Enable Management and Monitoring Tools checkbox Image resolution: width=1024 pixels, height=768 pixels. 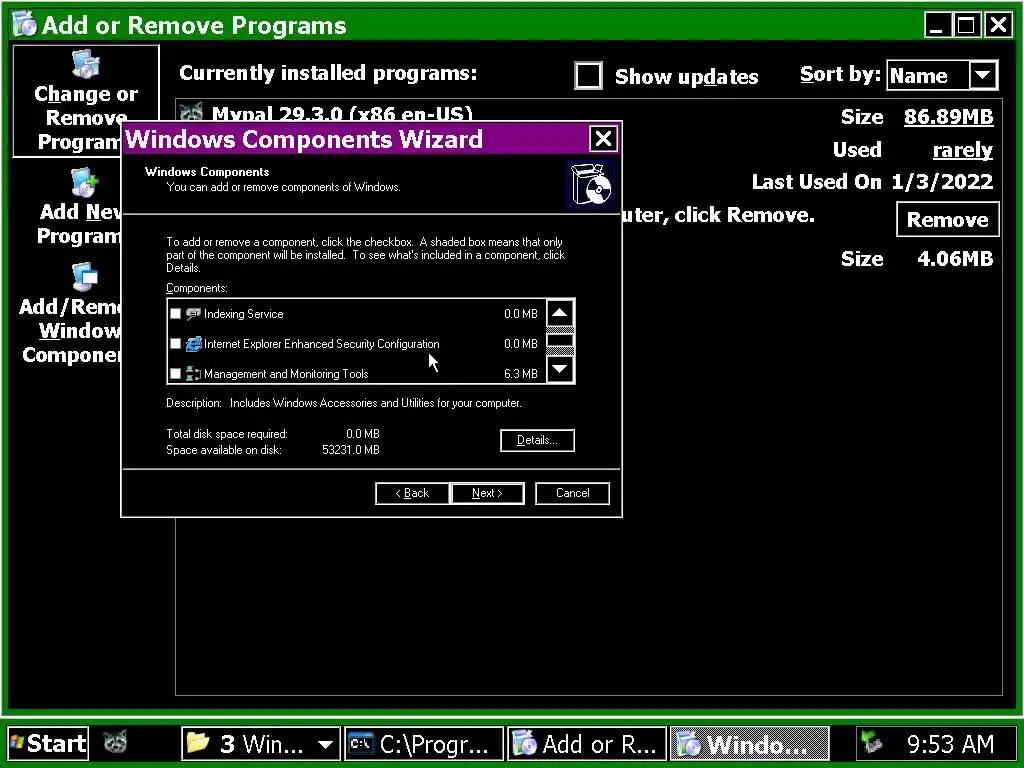click(x=175, y=374)
